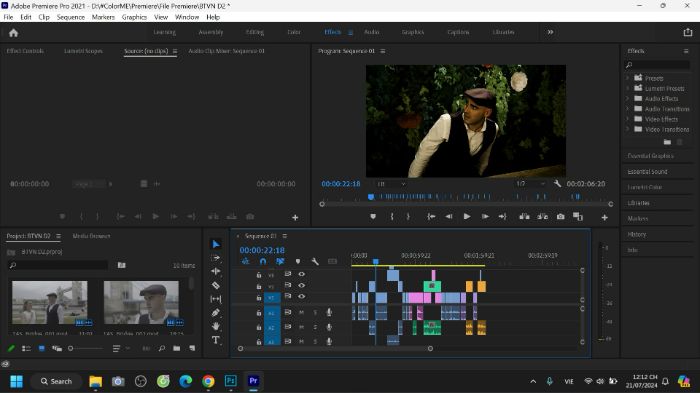Select the Ripple Edit tool
Image resolution: width=700 pixels, height=393 pixels.
pos(216,272)
